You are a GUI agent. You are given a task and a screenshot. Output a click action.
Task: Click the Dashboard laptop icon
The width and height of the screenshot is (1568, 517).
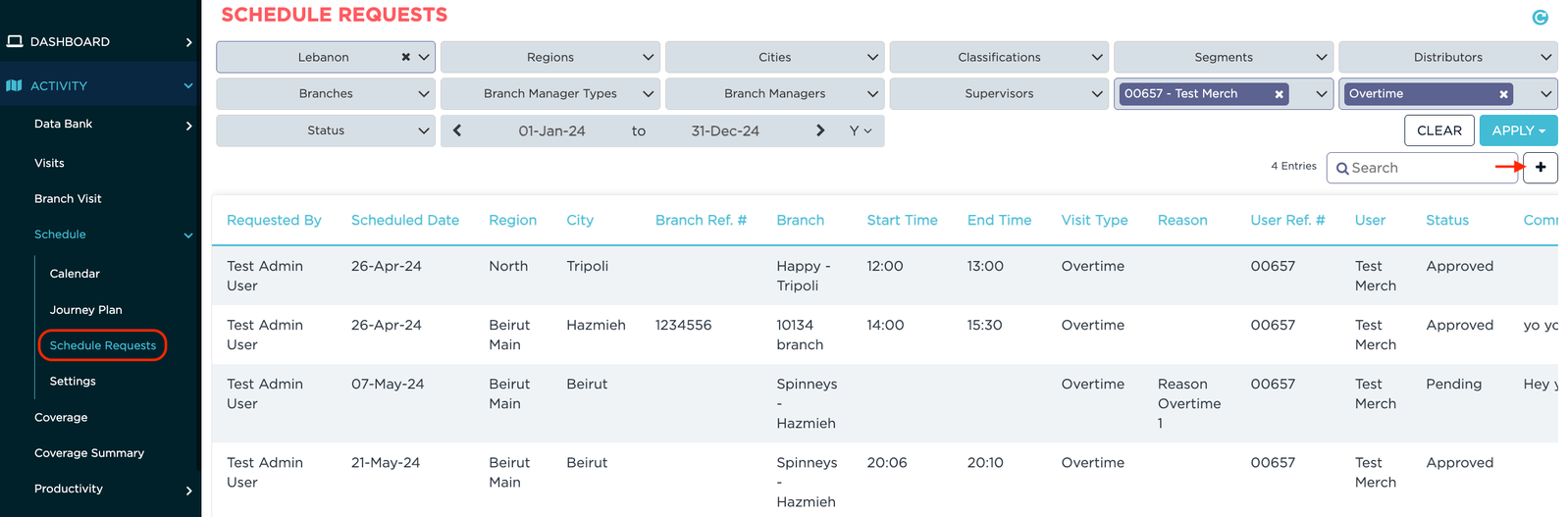click(15, 41)
